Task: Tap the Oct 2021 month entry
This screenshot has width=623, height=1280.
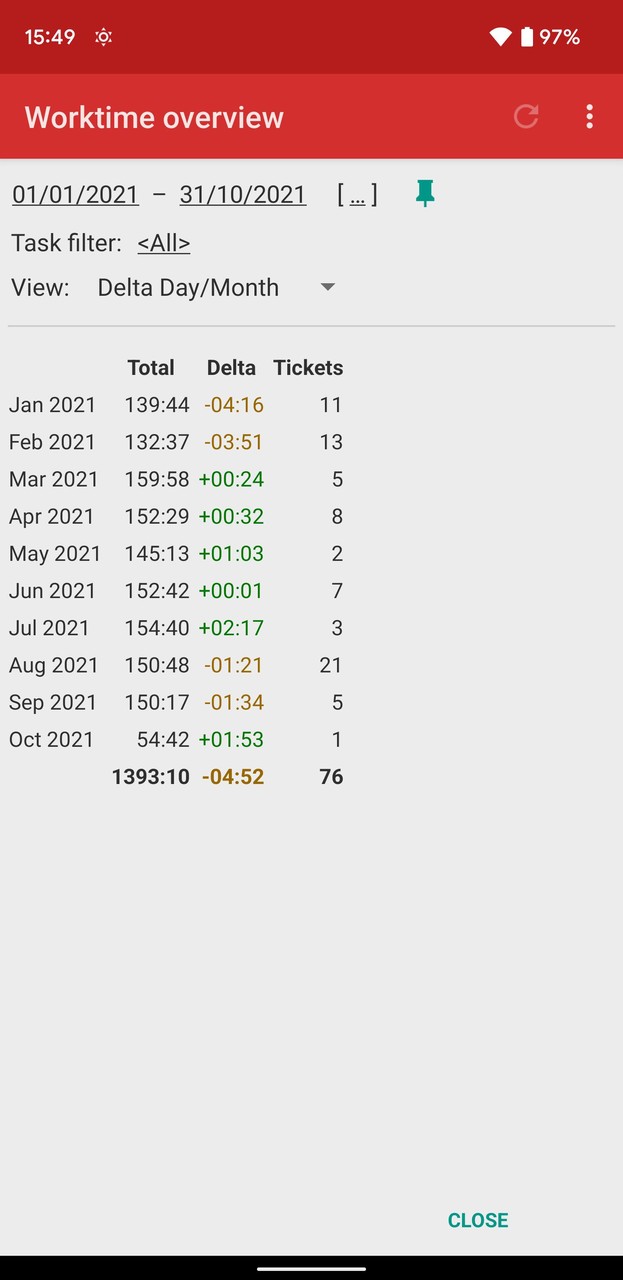Action: coord(51,740)
